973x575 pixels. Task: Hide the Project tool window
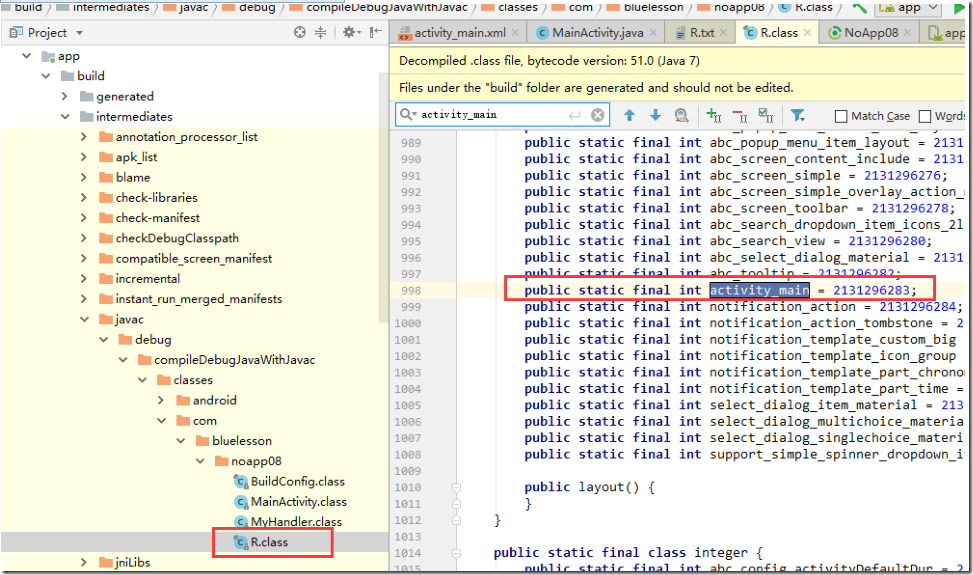click(375, 32)
